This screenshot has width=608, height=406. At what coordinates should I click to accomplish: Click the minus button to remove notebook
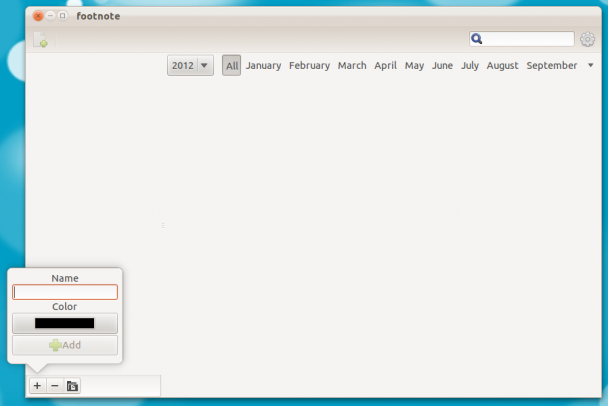(x=55, y=386)
